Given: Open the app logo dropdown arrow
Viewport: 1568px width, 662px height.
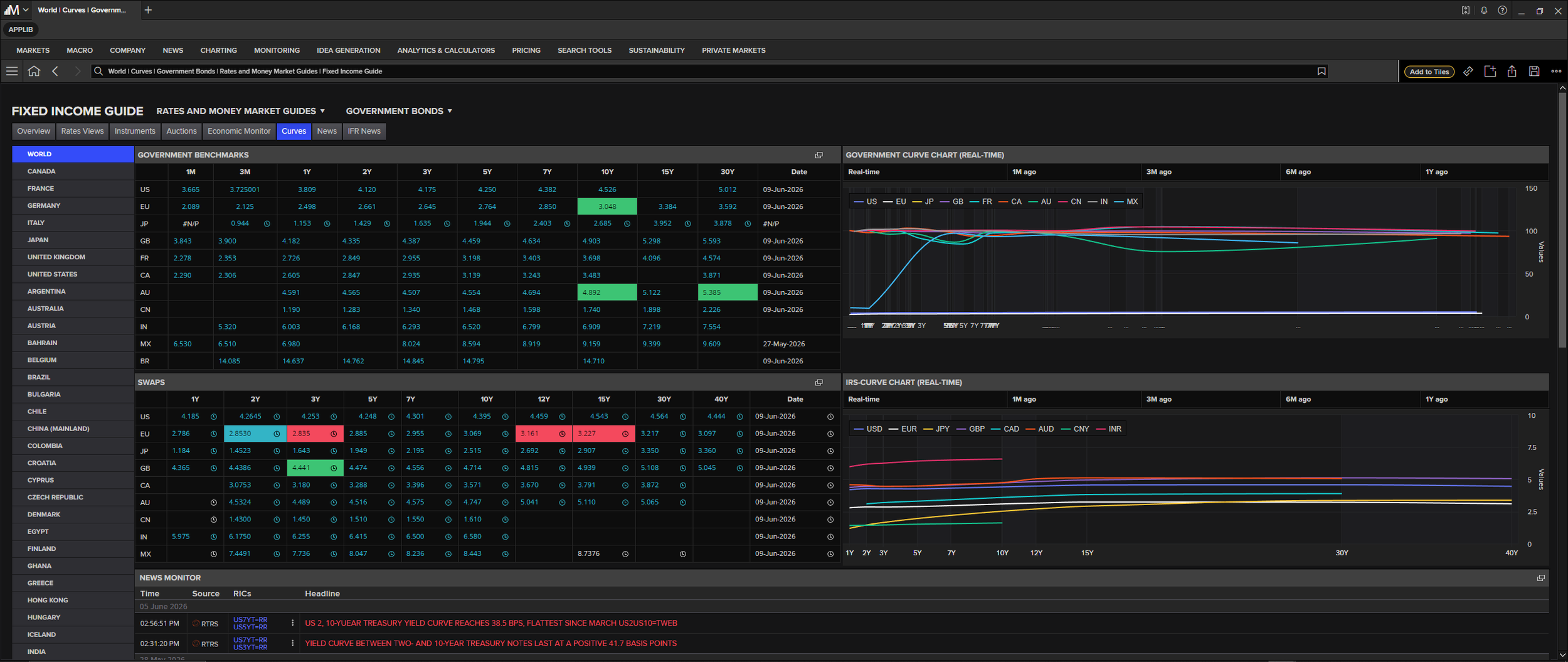Looking at the screenshot, I should (26, 10).
